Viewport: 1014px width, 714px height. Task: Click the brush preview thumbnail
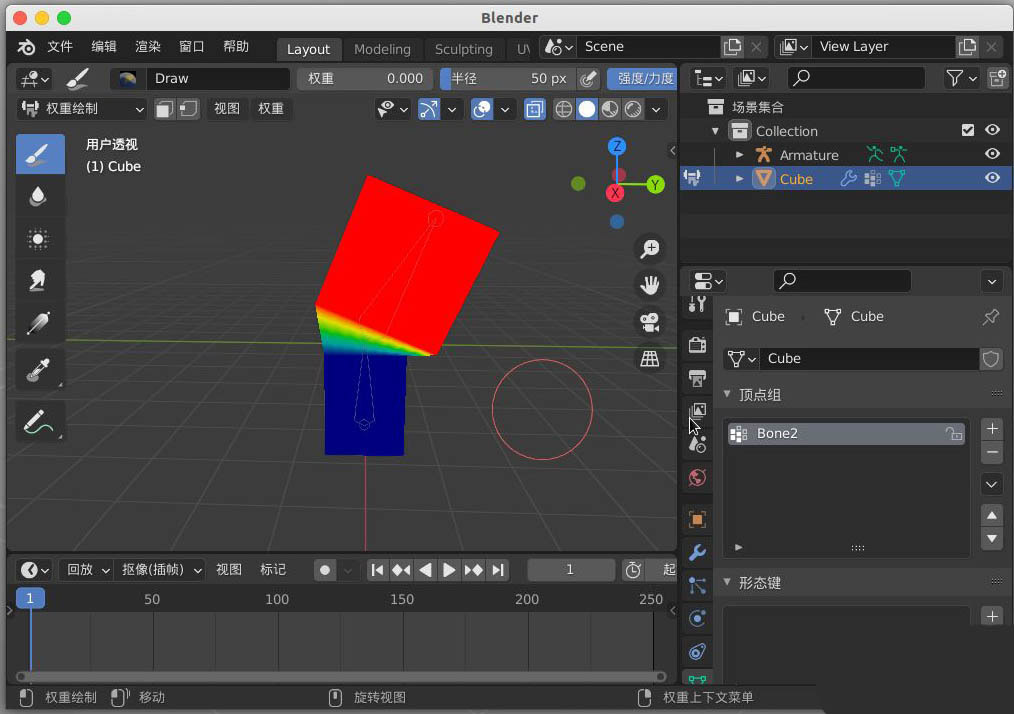127,79
